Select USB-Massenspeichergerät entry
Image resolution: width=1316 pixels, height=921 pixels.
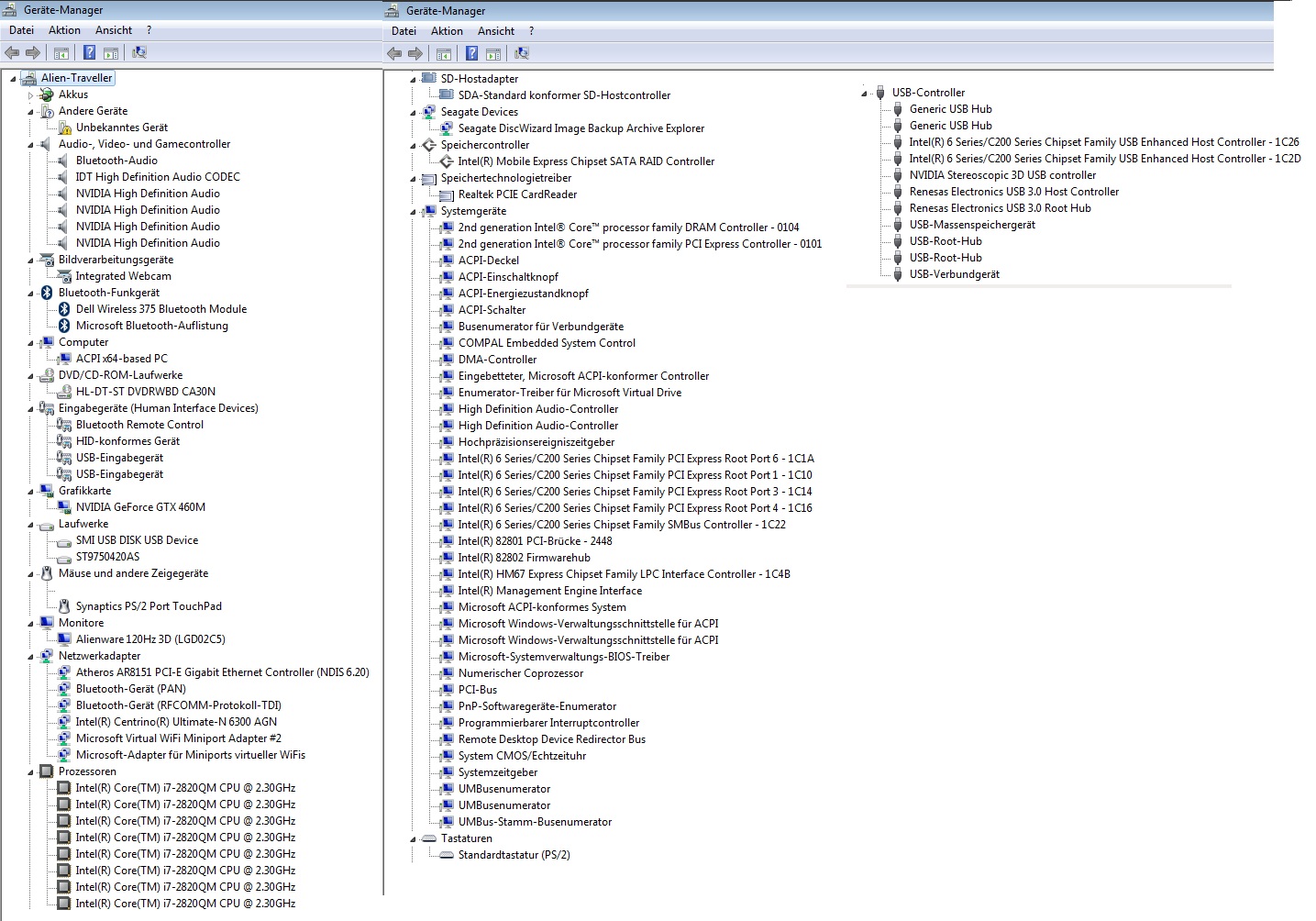[972, 225]
